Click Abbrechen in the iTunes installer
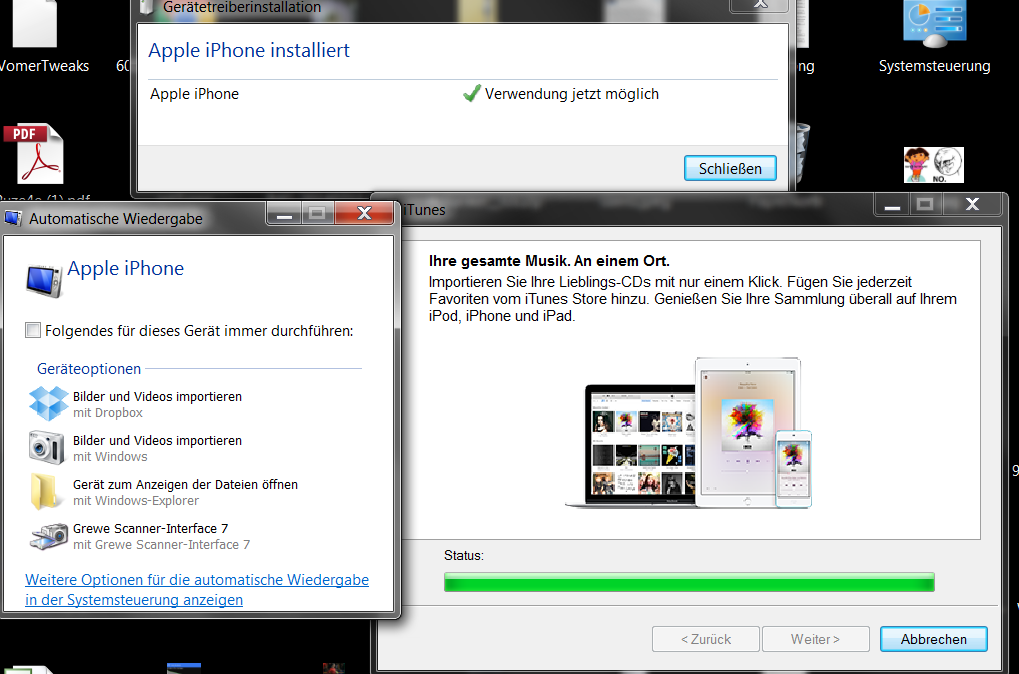1019x674 pixels. coord(933,639)
